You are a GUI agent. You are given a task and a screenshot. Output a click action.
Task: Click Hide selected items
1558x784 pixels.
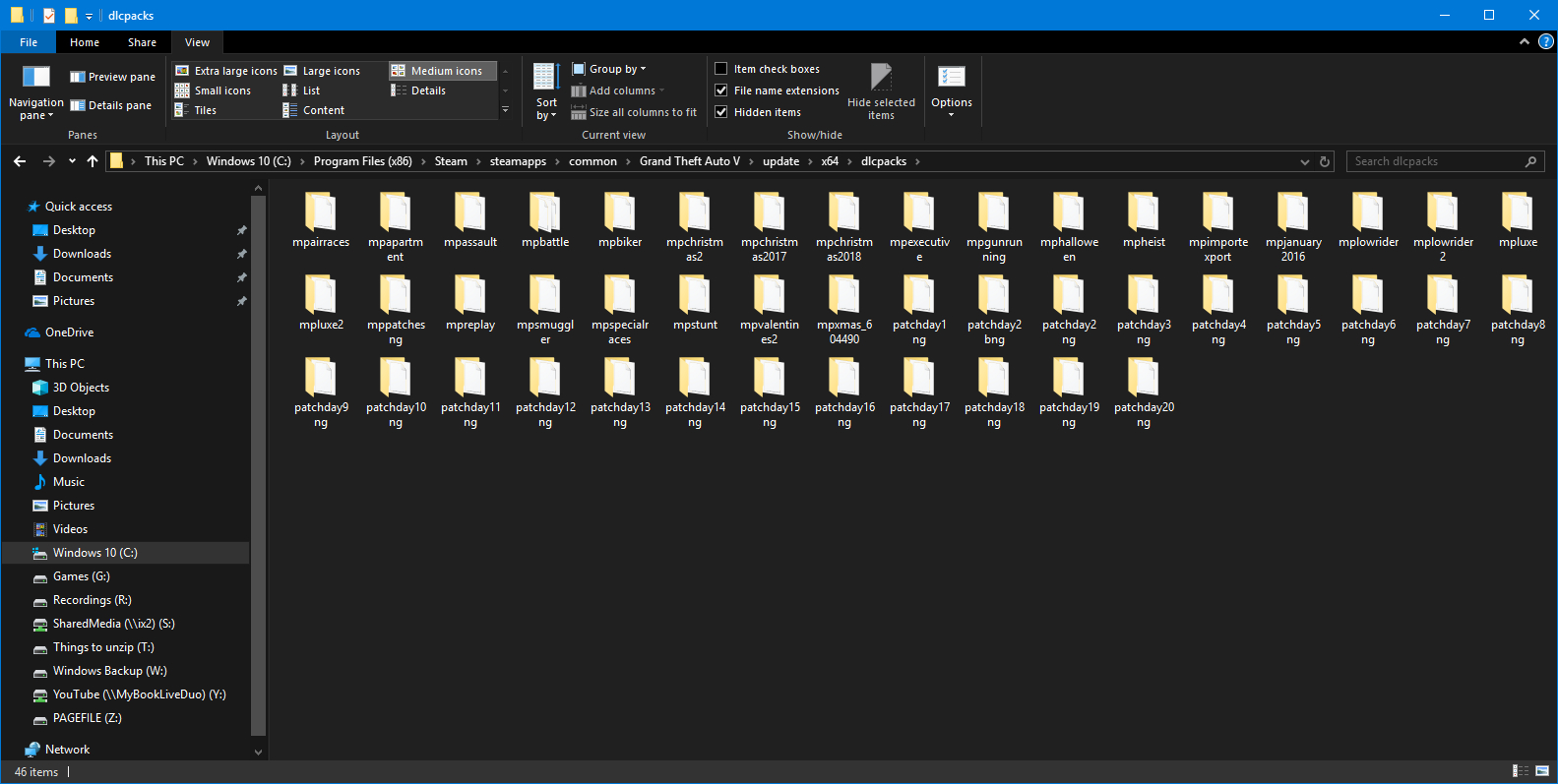881,92
